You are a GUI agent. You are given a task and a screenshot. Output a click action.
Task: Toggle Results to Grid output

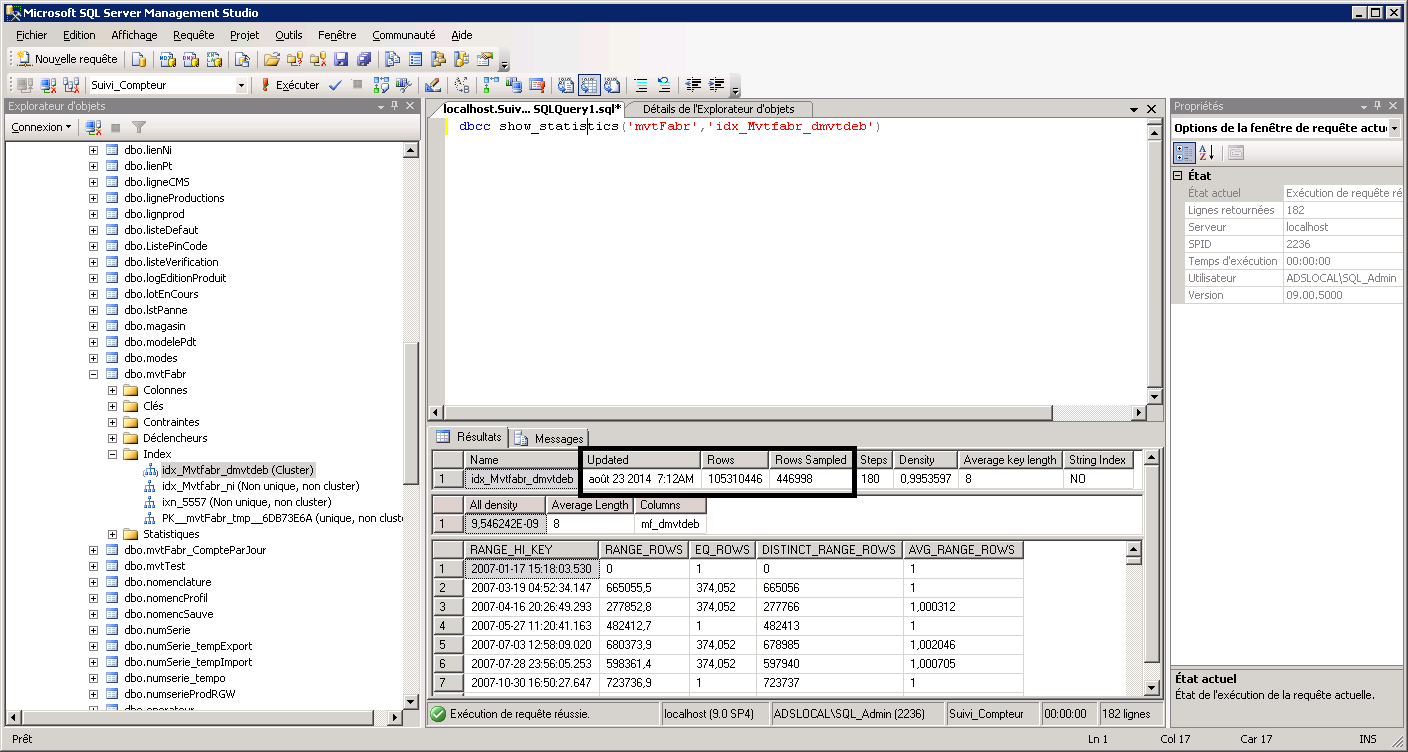coord(589,85)
